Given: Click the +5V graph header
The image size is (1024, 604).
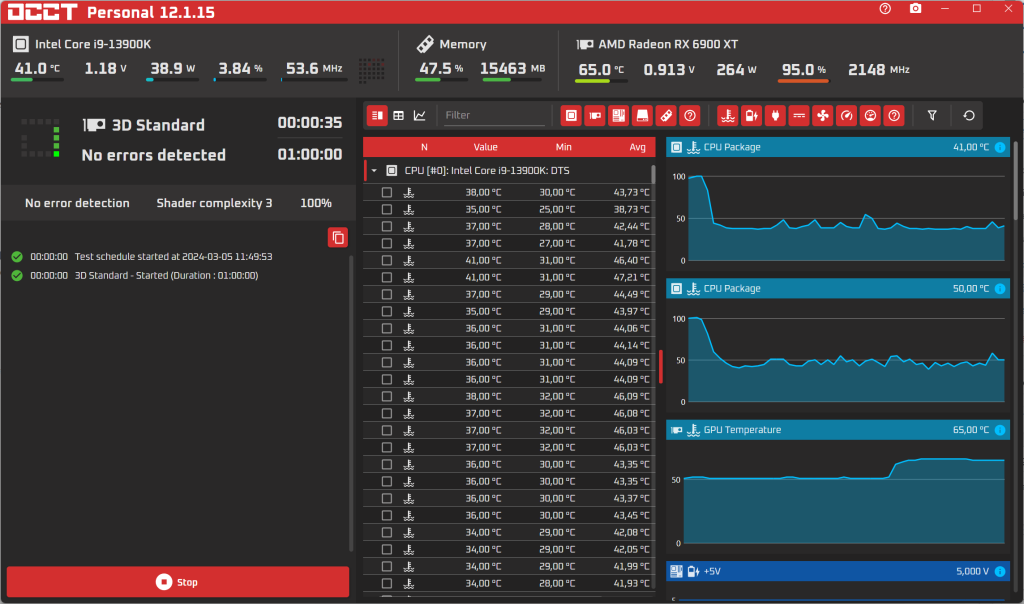Looking at the screenshot, I should click(x=838, y=571).
